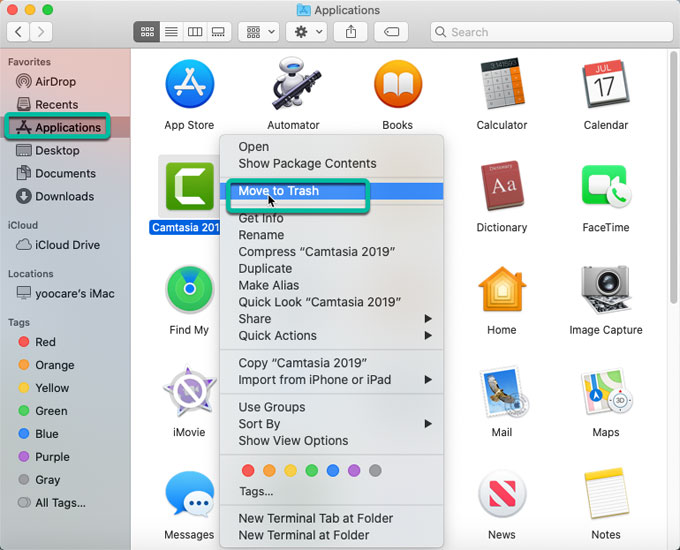Open the gear Action menu dropdown
680x550 pixels.
[x=306, y=32]
